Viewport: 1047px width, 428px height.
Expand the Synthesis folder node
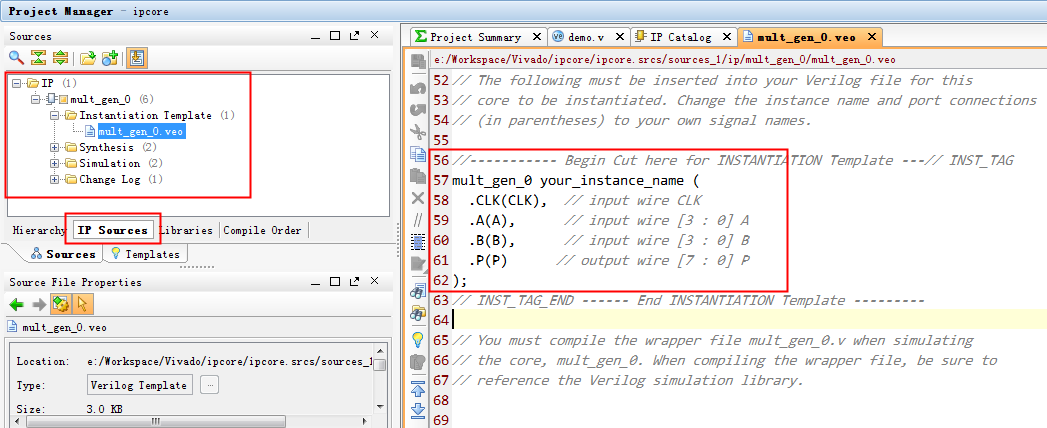[x=55, y=148]
